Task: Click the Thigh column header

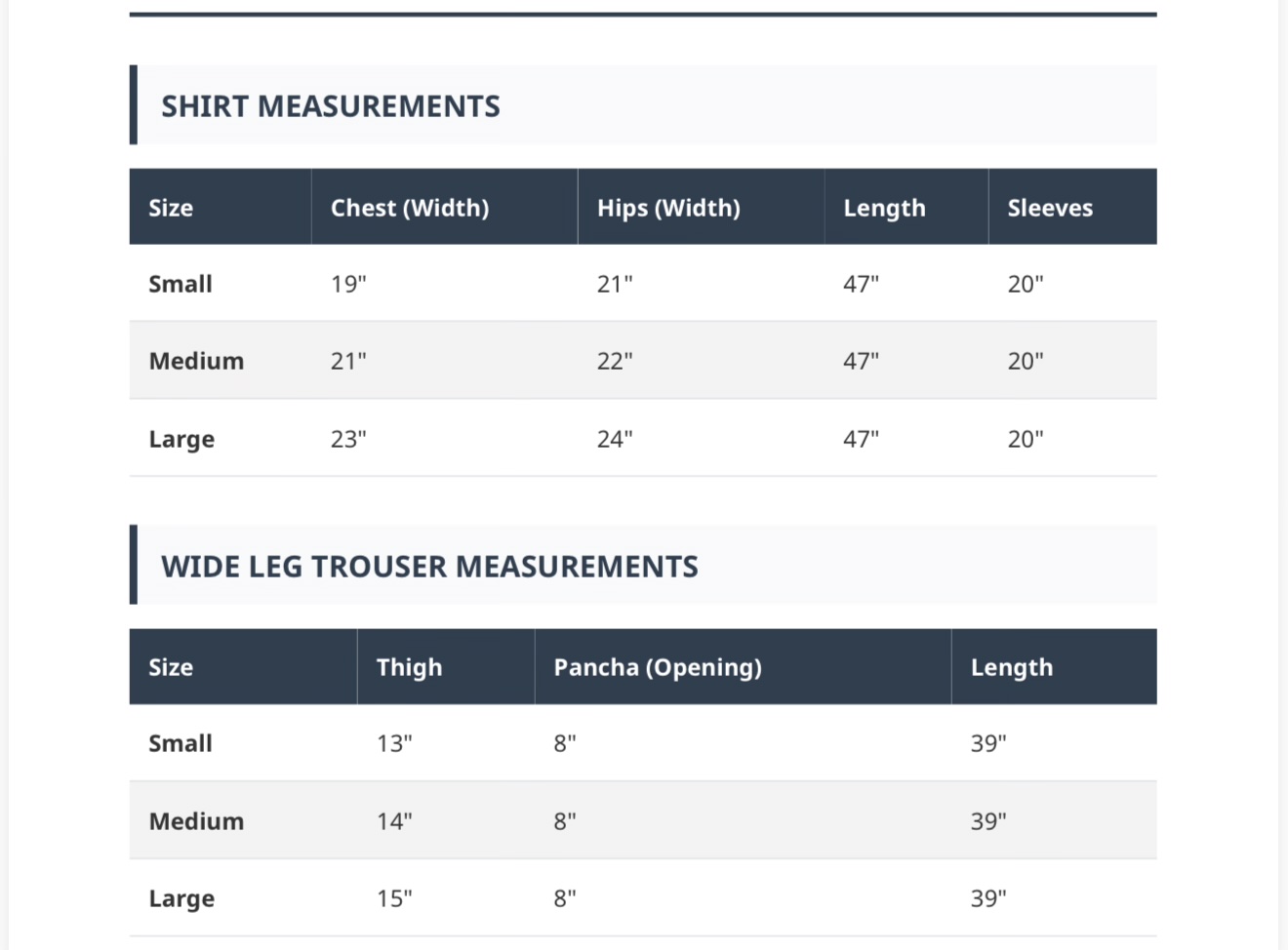Action: coord(409,667)
